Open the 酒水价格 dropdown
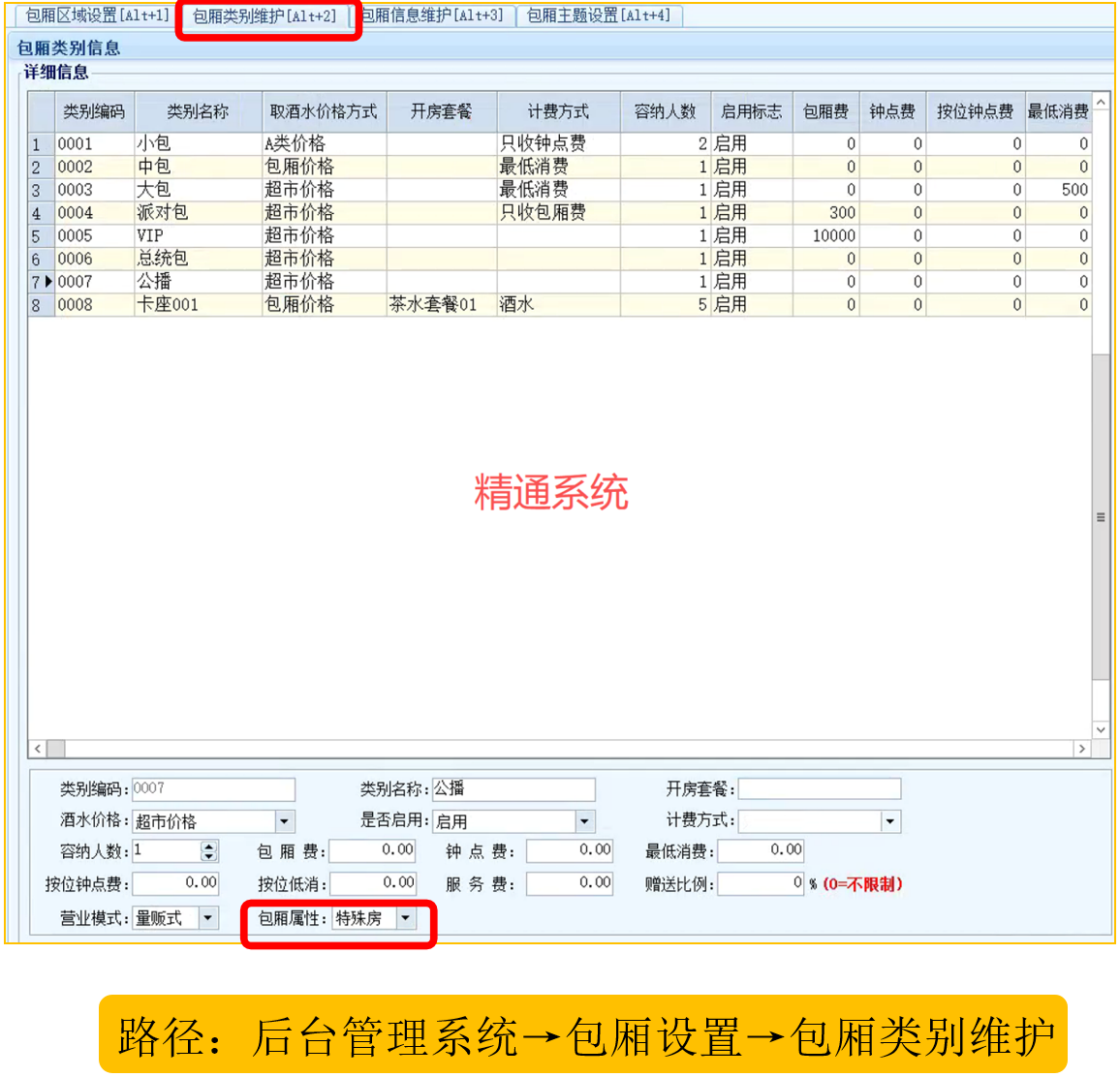This screenshot has height=1077, width=1120. tap(283, 820)
